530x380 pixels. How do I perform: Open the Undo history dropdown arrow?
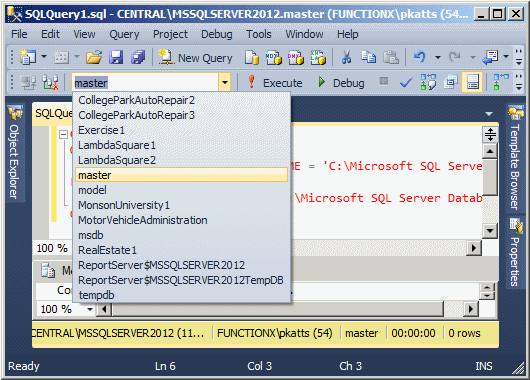tap(438, 57)
